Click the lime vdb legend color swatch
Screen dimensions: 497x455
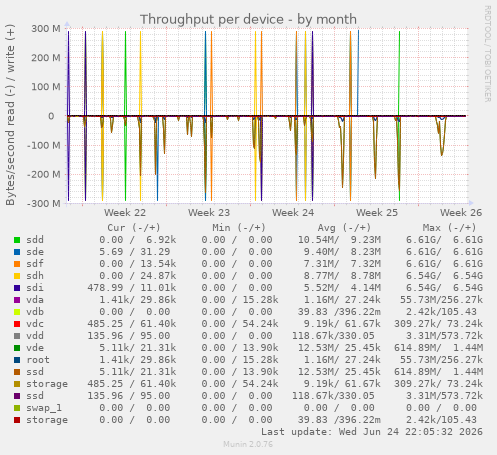pyautogui.click(x=17, y=312)
